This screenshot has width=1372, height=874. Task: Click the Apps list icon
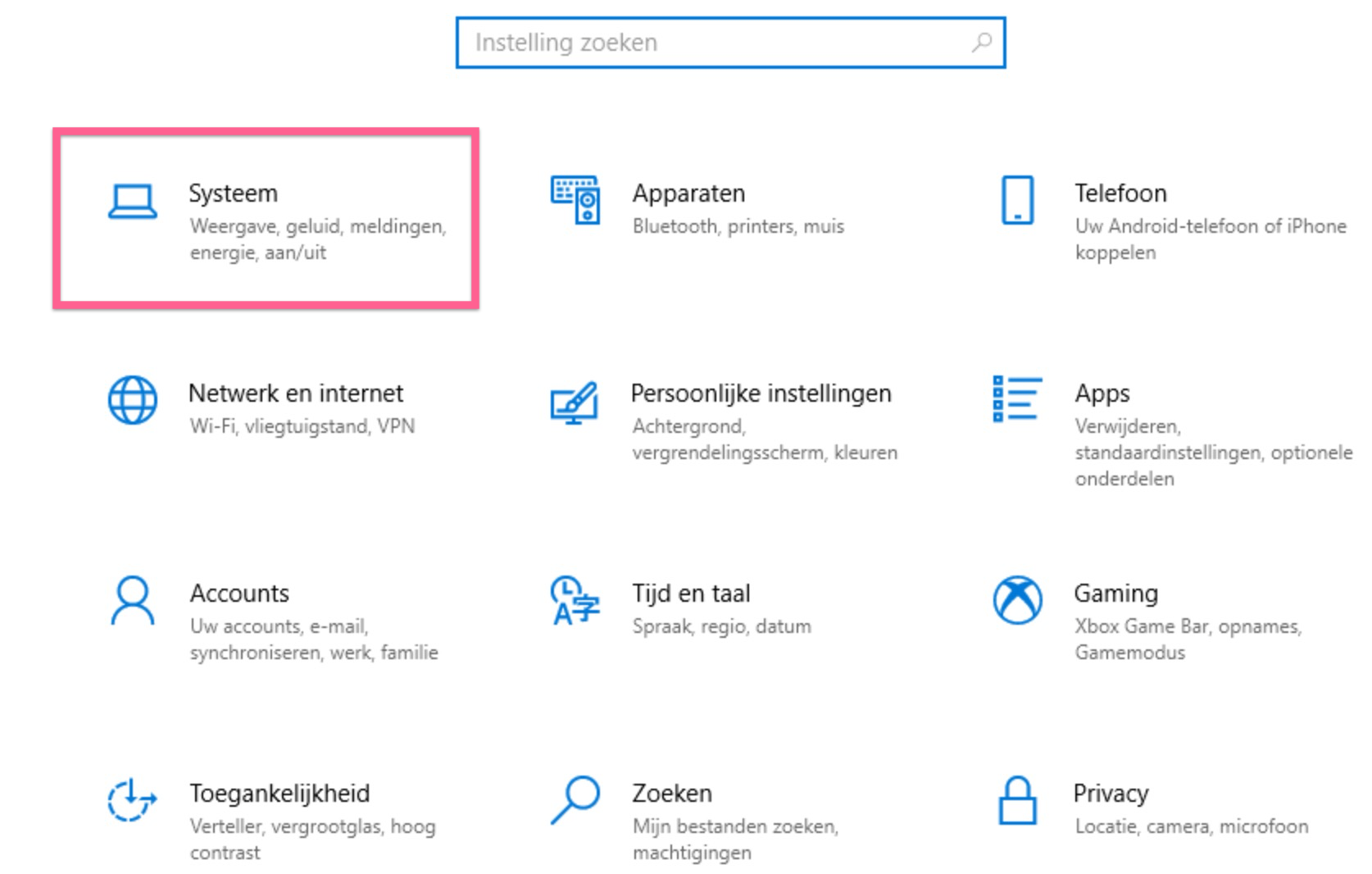(1017, 399)
